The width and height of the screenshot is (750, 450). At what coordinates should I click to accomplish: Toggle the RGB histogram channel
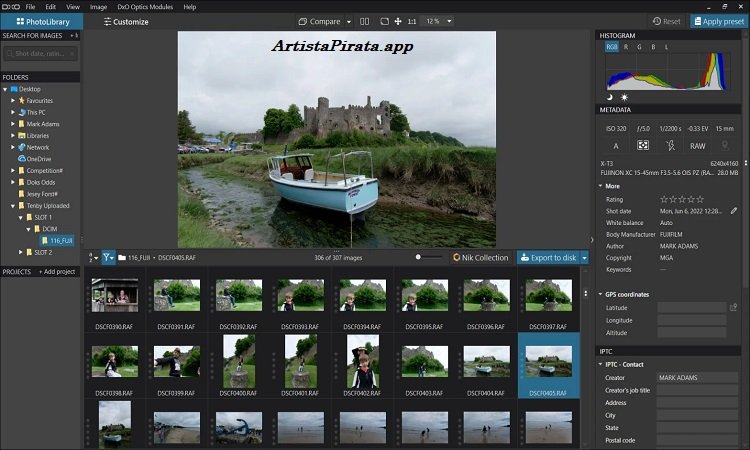coord(612,46)
